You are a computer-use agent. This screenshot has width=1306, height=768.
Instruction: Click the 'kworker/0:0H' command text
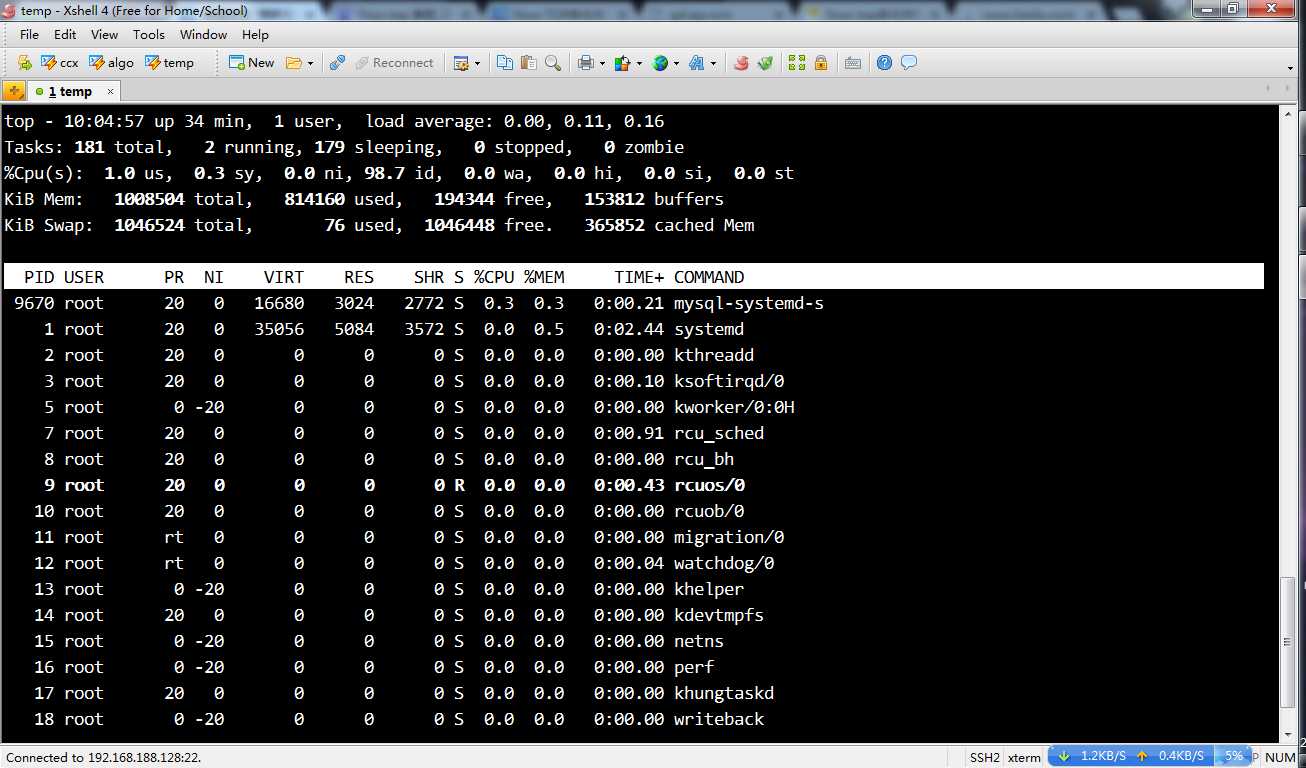(734, 407)
